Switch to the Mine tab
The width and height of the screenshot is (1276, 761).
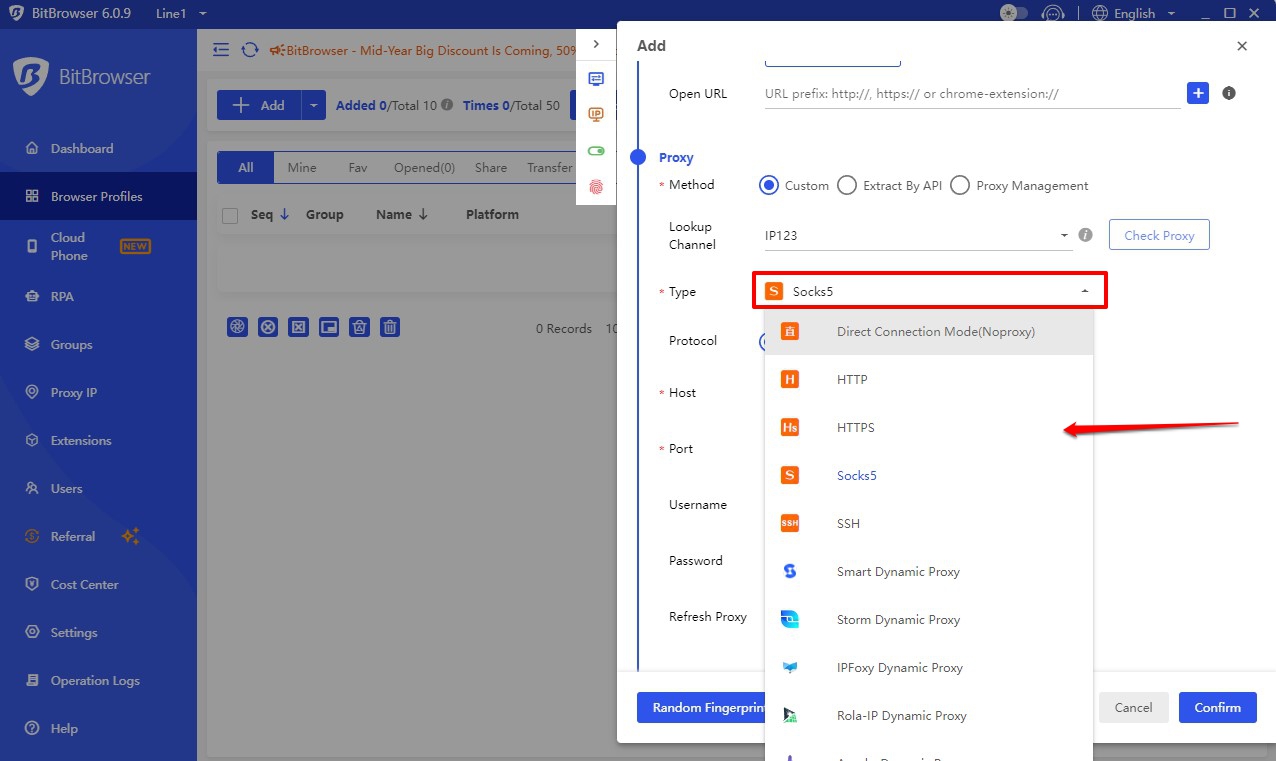302,168
